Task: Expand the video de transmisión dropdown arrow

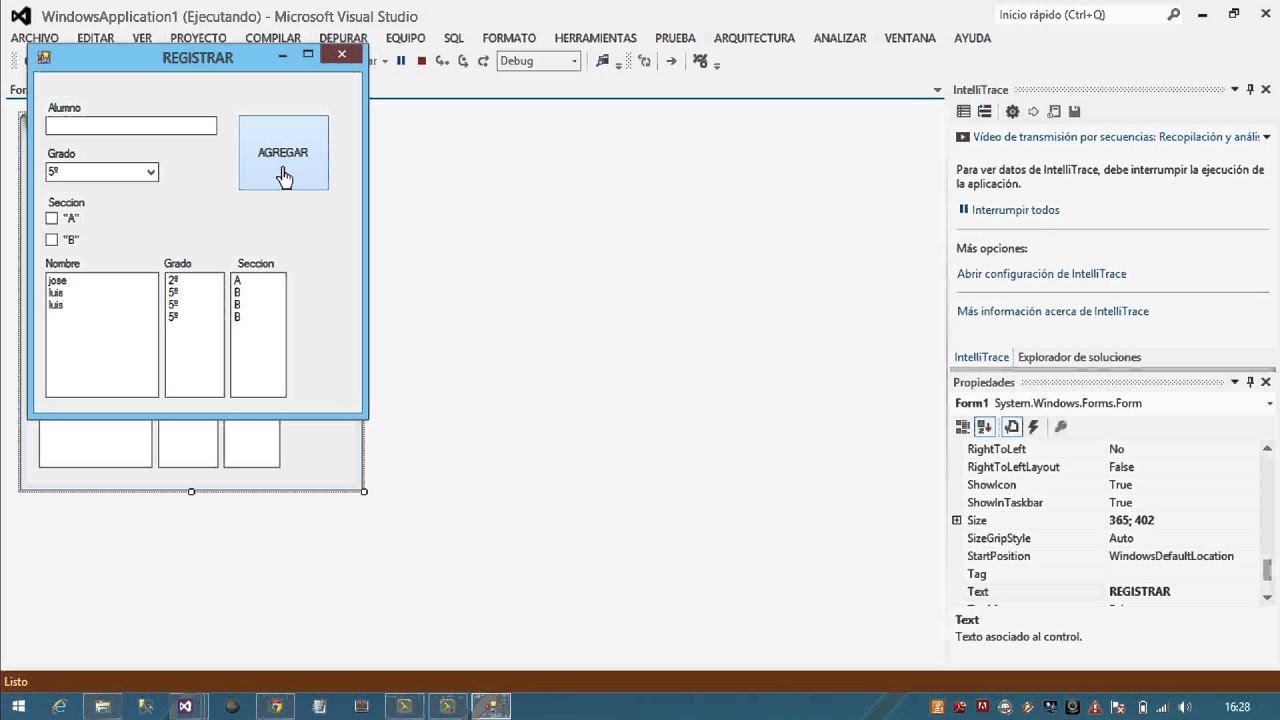Action: point(1267,137)
